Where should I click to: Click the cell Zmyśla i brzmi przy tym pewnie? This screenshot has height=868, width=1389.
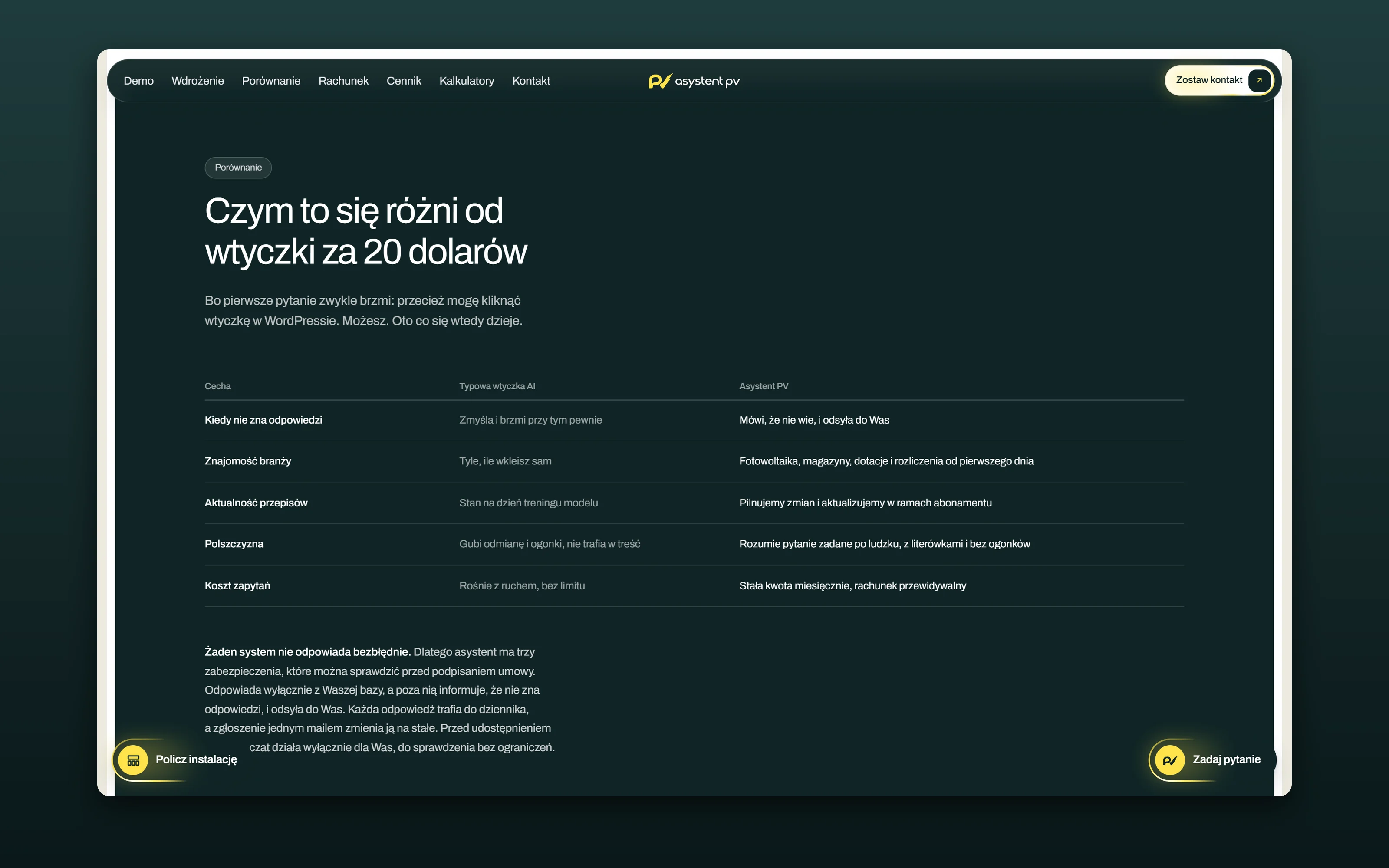pyautogui.click(x=530, y=420)
